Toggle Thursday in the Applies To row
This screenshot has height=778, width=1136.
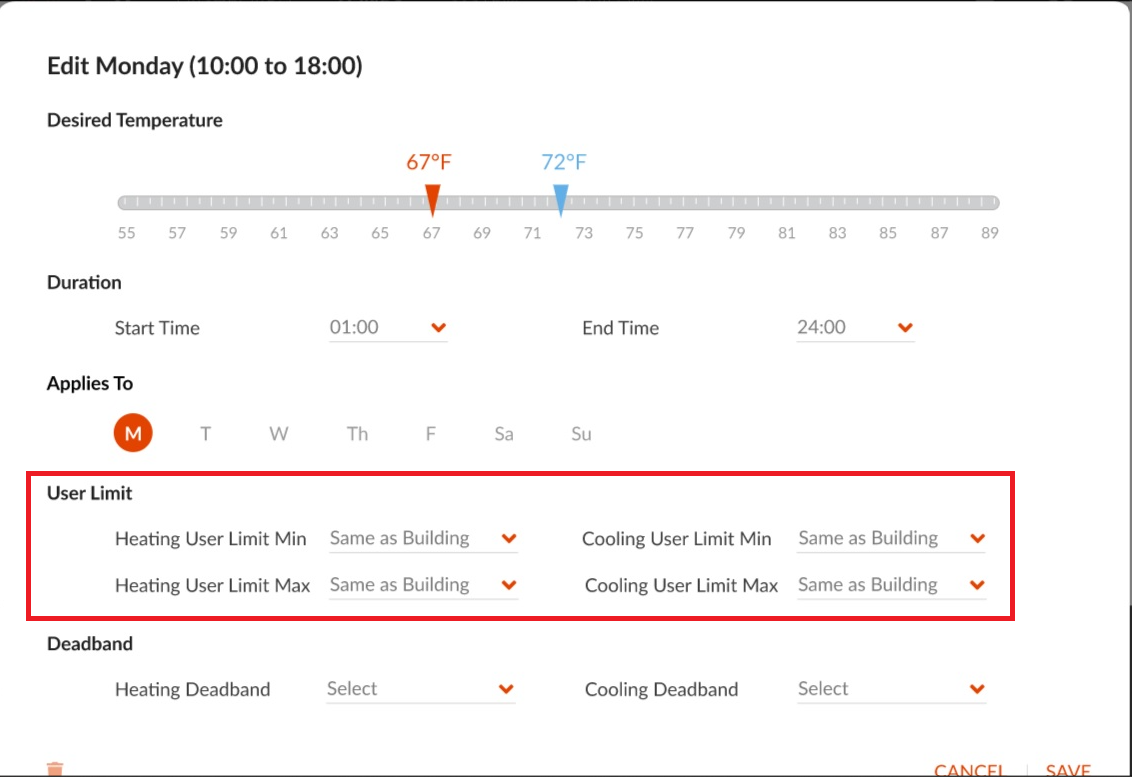[357, 434]
